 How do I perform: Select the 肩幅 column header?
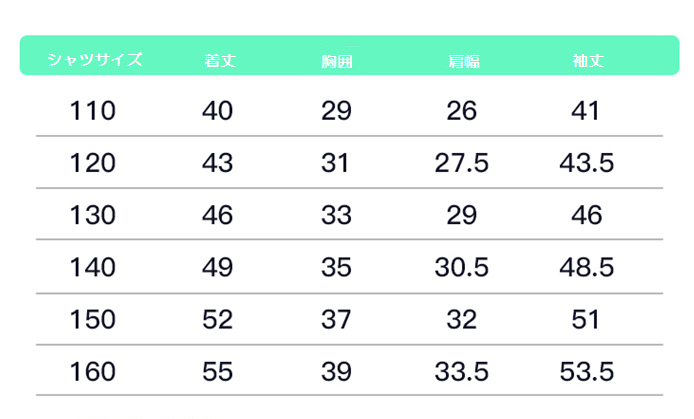pyautogui.click(x=464, y=62)
